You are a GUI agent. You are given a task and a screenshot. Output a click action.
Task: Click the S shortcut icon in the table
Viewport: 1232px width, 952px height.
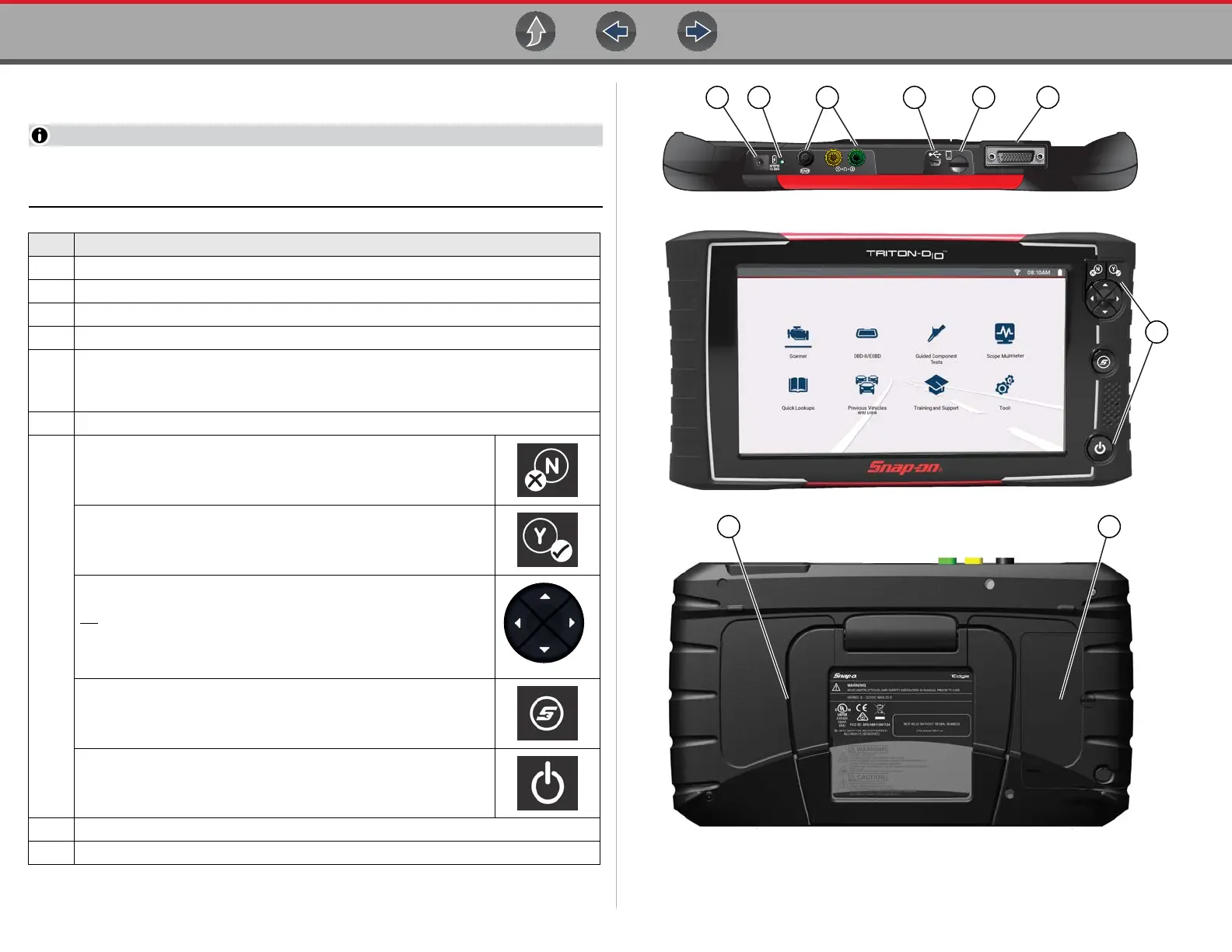point(548,713)
